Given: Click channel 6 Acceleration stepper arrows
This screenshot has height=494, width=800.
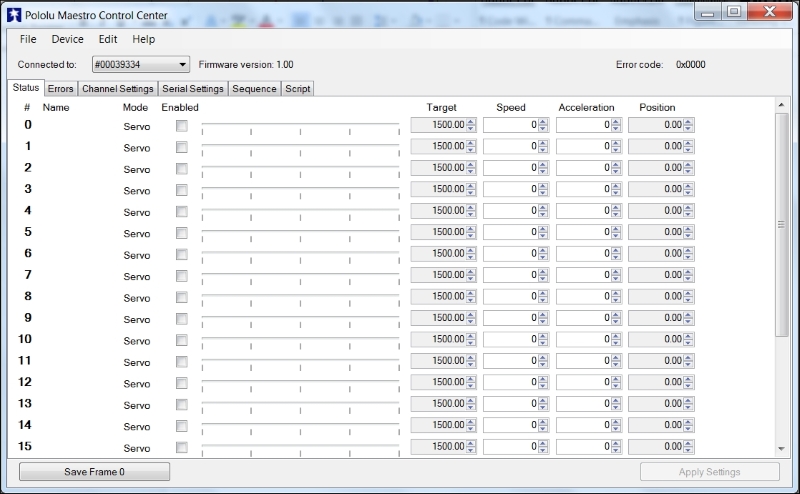Looking at the screenshot, I should click(616, 254).
